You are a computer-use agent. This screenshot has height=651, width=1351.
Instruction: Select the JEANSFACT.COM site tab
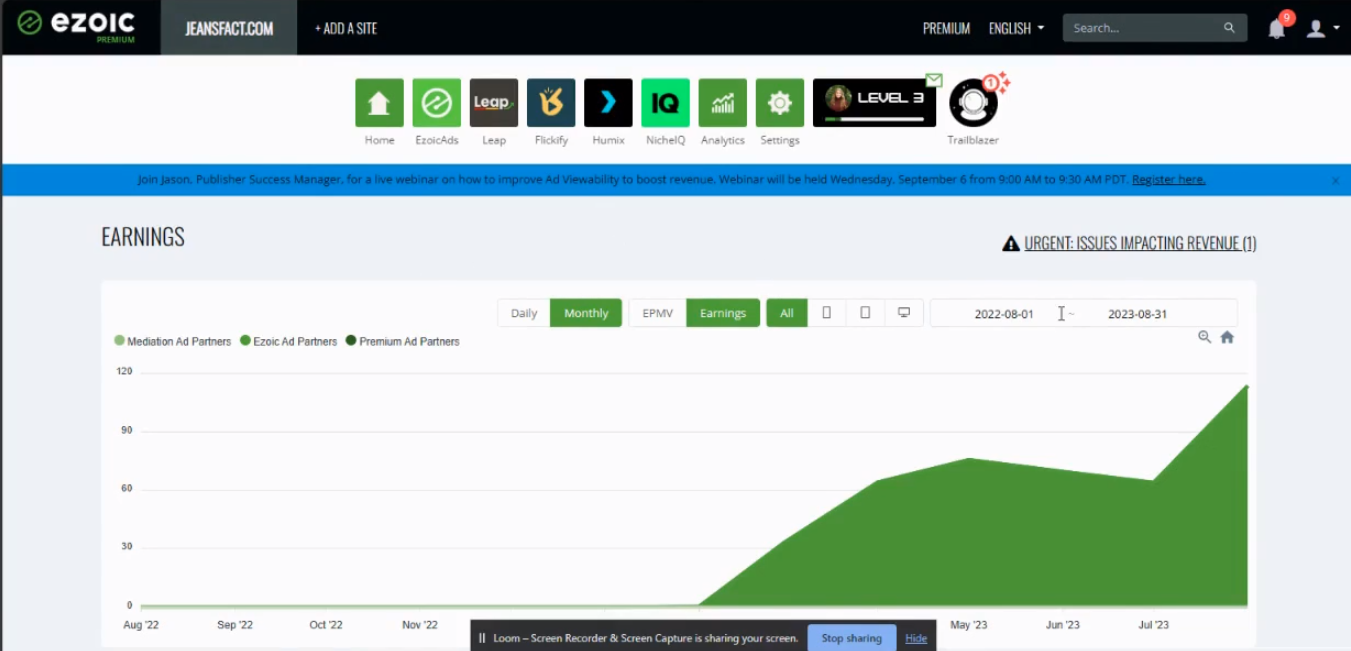pos(229,28)
